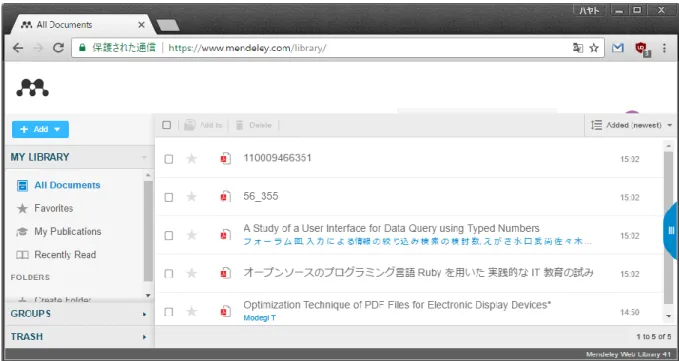The width and height of the screenshot is (679, 361).
Task: Click PDF icon for Ruby IT document
Action: (x=225, y=273)
